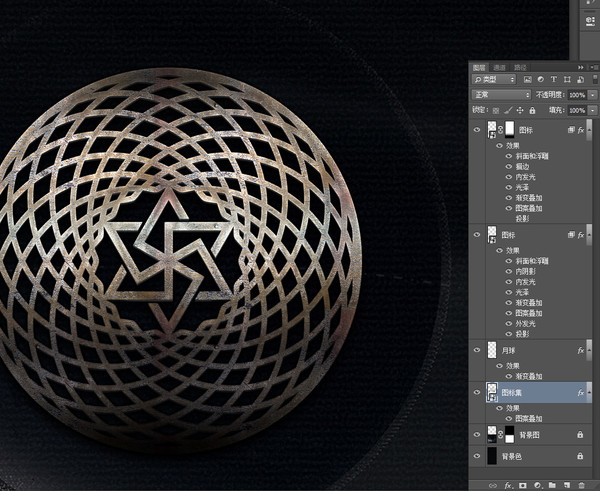Filter layers by pixel image icon

pyautogui.click(x=528, y=79)
